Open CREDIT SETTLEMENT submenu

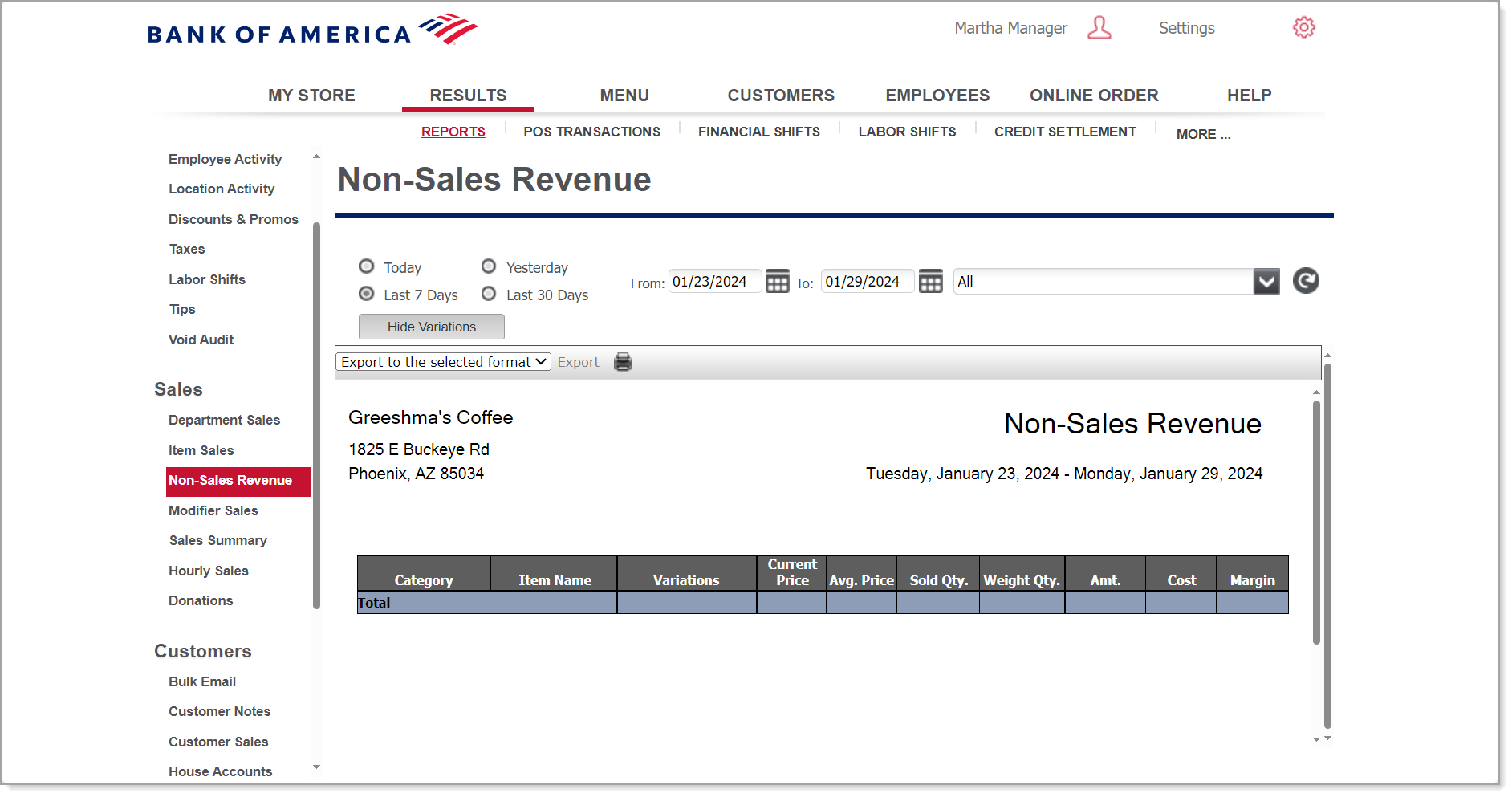[1065, 132]
